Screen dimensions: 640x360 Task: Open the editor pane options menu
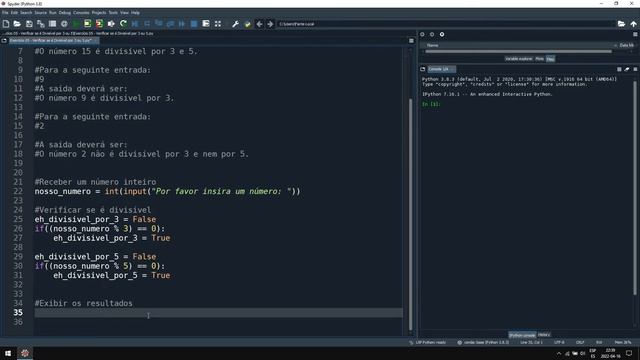[x=411, y=41]
